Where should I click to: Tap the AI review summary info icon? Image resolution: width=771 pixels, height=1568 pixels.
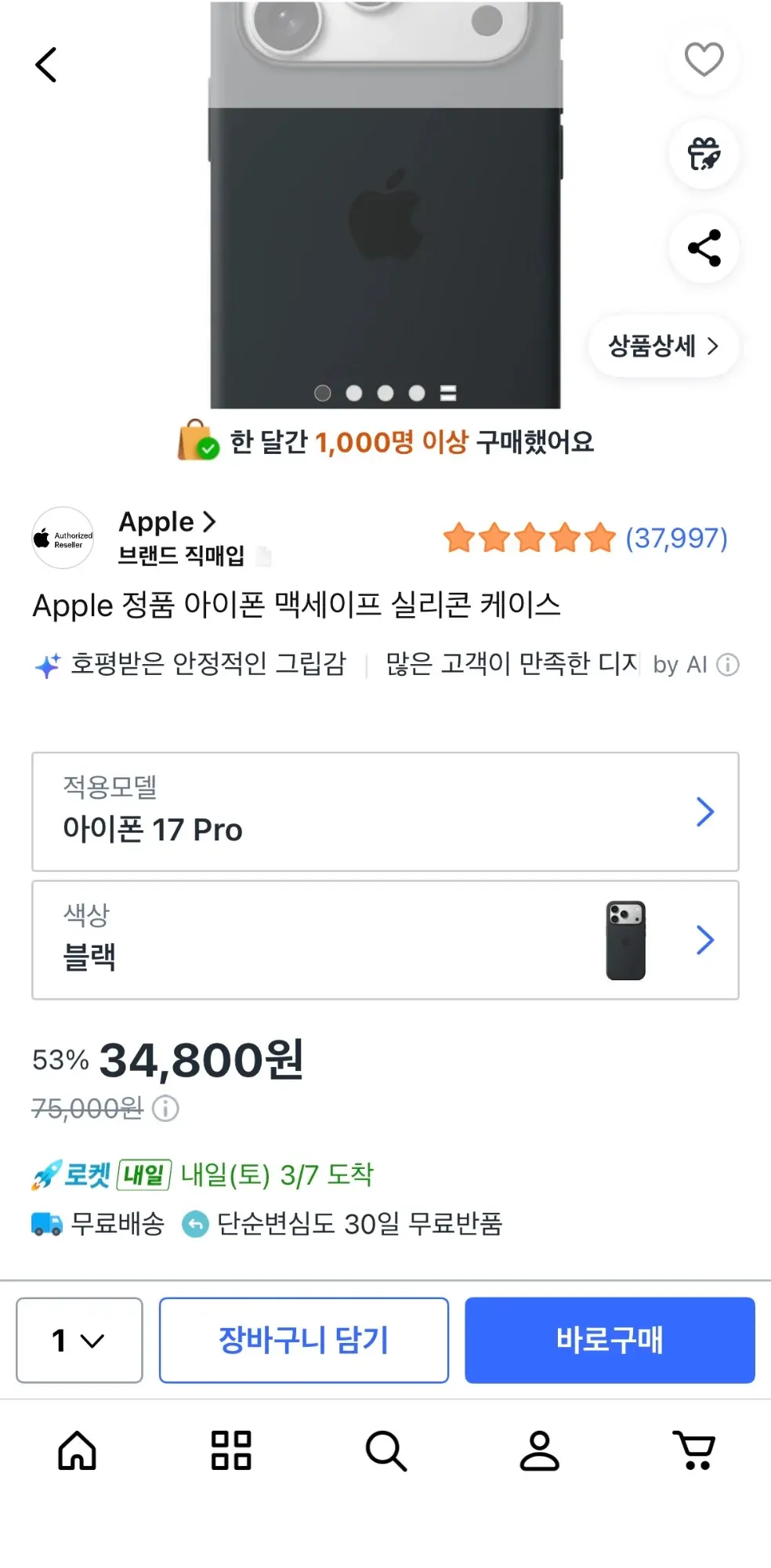728,665
